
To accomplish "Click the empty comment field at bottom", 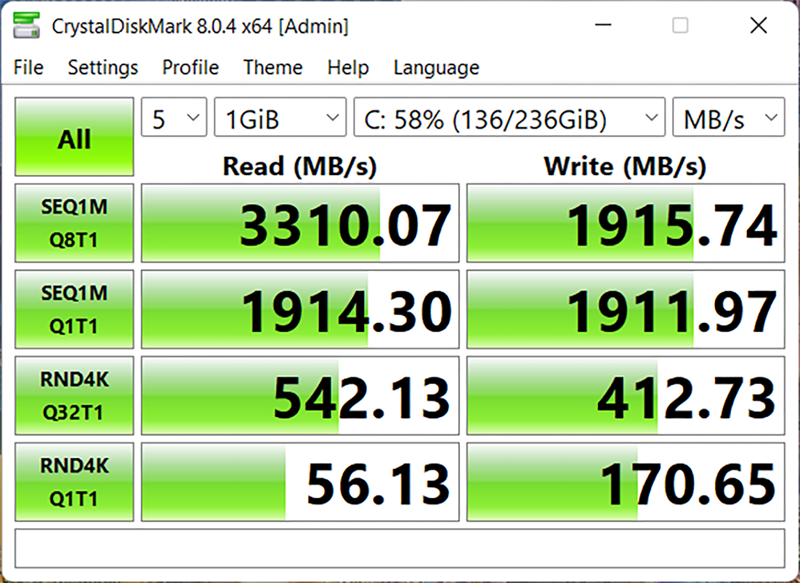I will (399, 548).
